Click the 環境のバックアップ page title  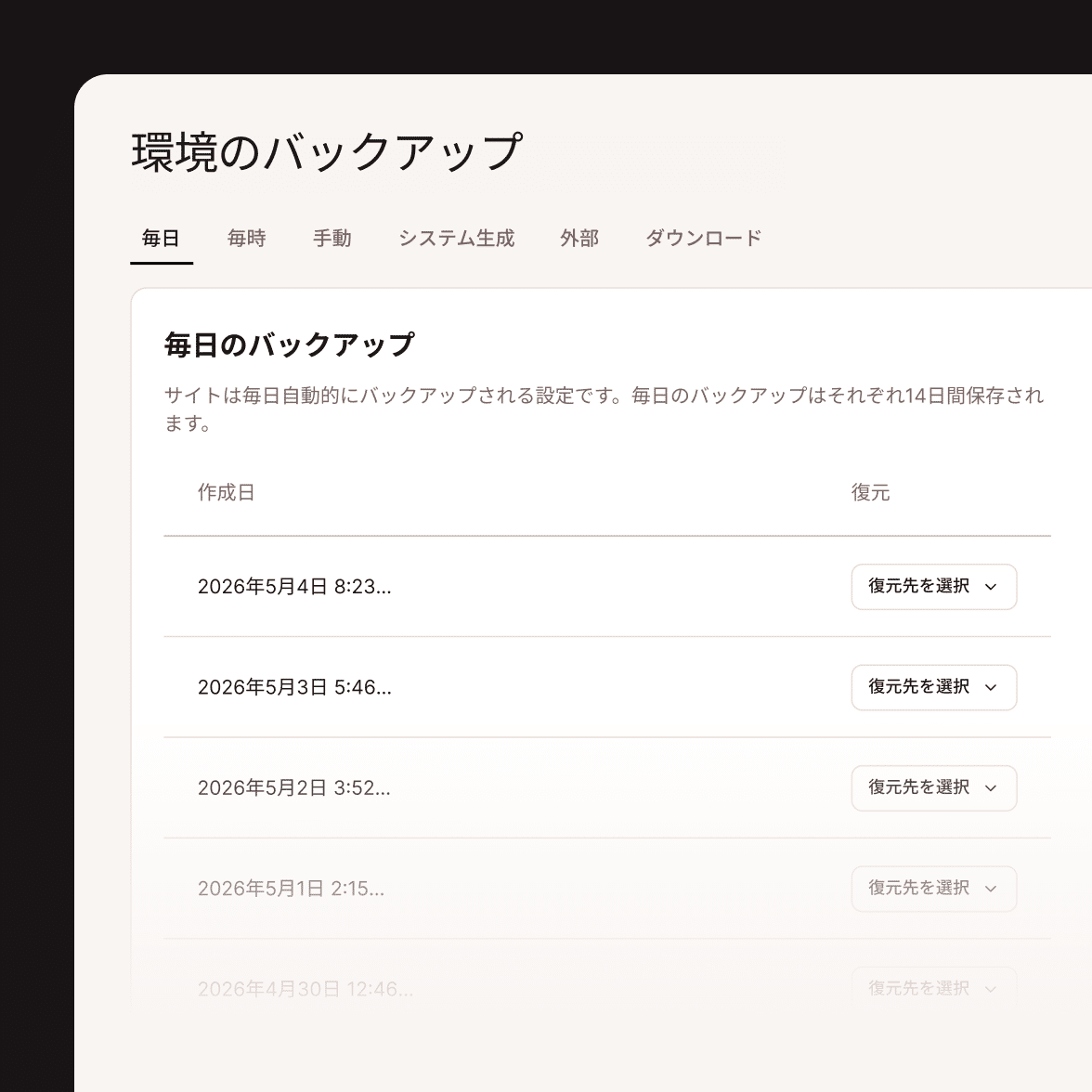click(x=327, y=152)
